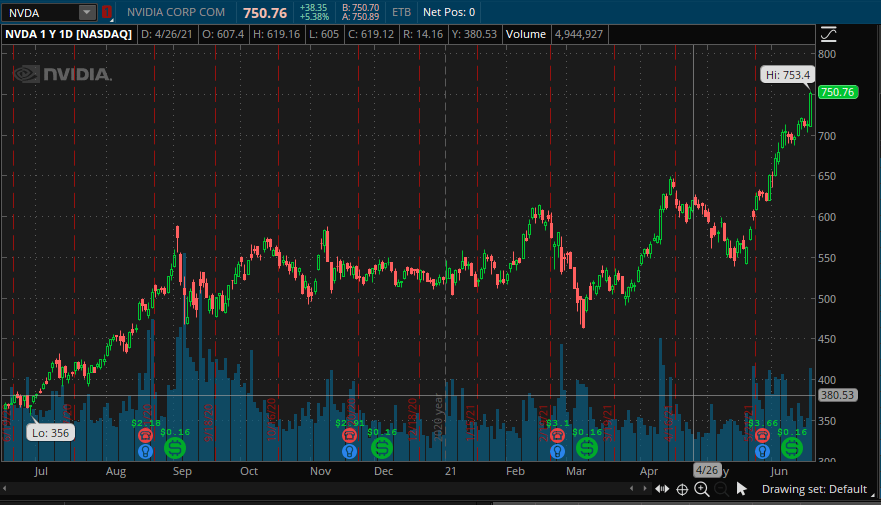The width and height of the screenshot is (881, 505).
Task: Click the zoom out magnifier icon
Action: click(721, 489)
